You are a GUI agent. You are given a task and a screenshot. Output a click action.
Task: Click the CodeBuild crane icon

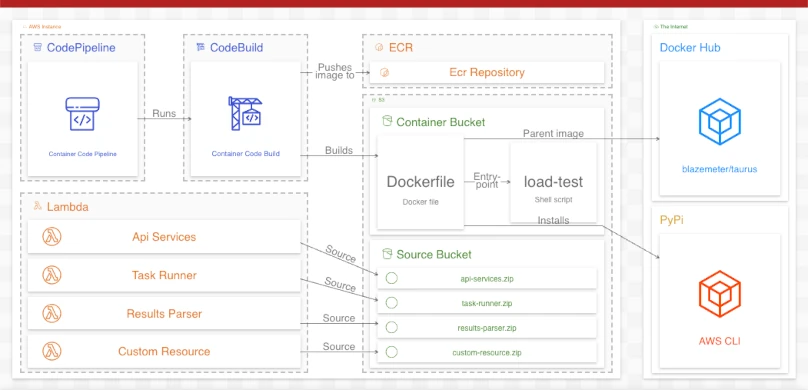click(x=245, y=113)
